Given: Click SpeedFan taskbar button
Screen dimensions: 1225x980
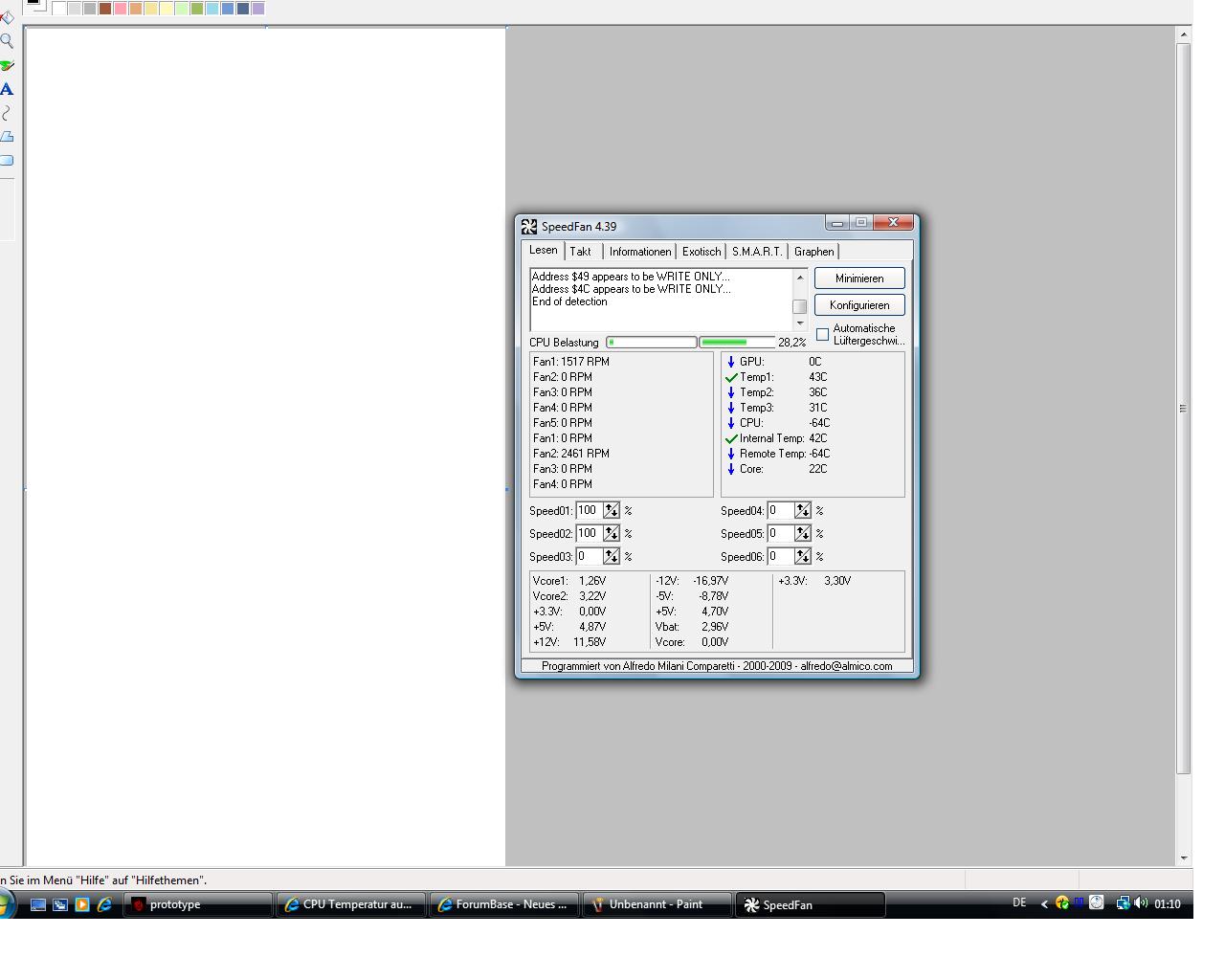Looking at the screenshot, I should click(x=811, y=904).
